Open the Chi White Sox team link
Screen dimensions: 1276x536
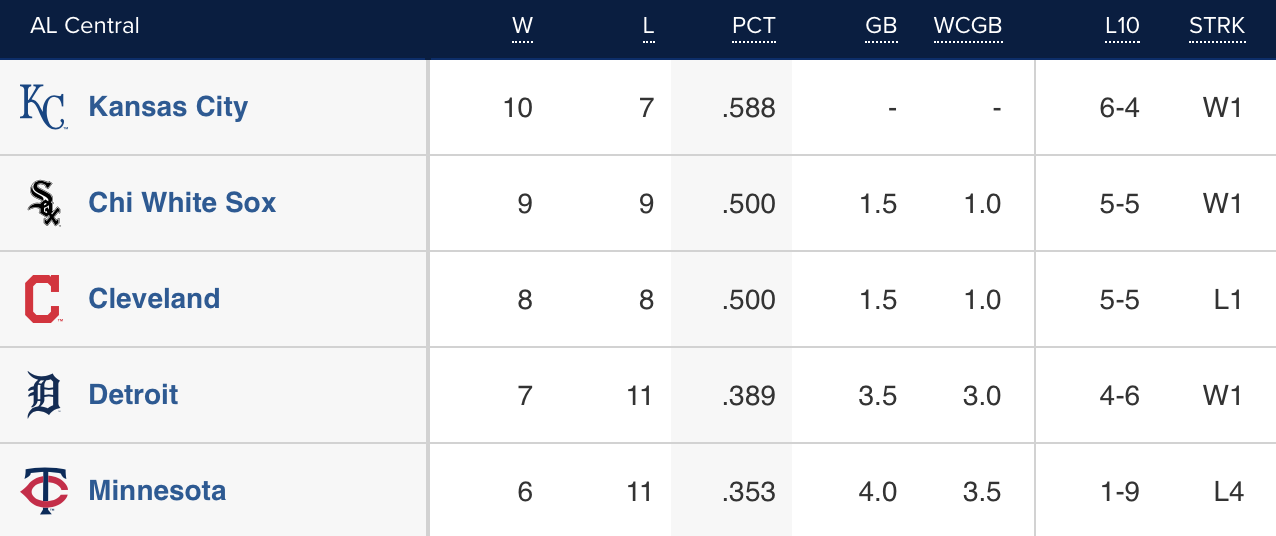tap(182, 203)
